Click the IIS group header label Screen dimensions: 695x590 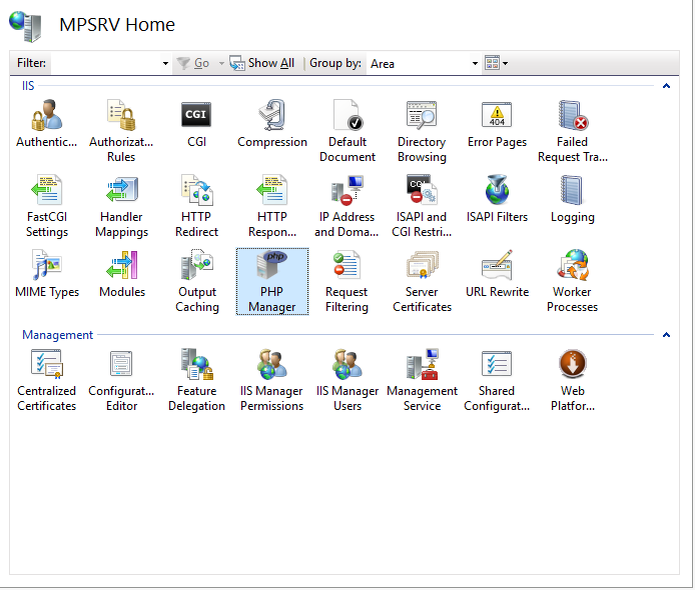28,86
